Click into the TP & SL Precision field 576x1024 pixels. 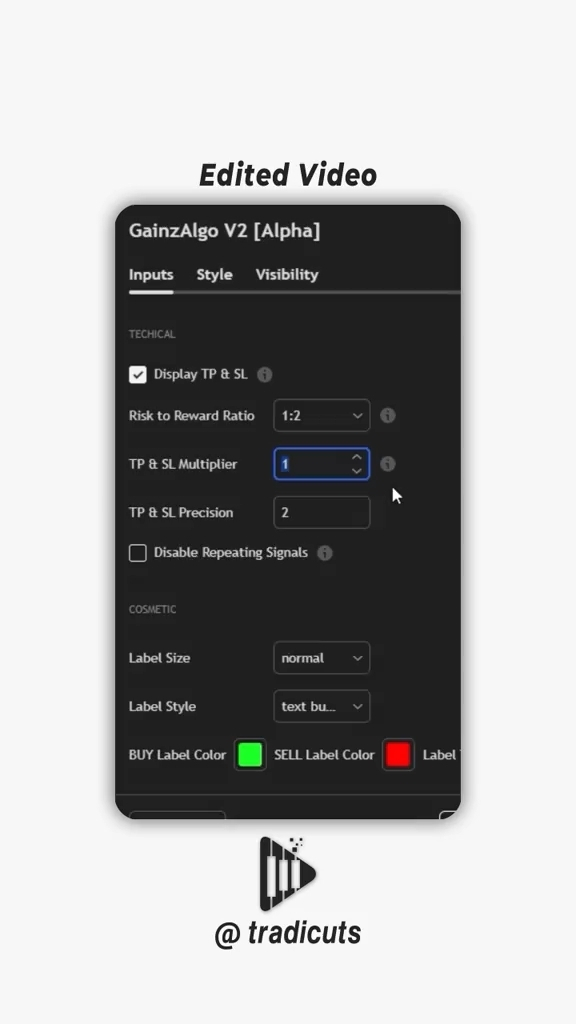point(321,512)
